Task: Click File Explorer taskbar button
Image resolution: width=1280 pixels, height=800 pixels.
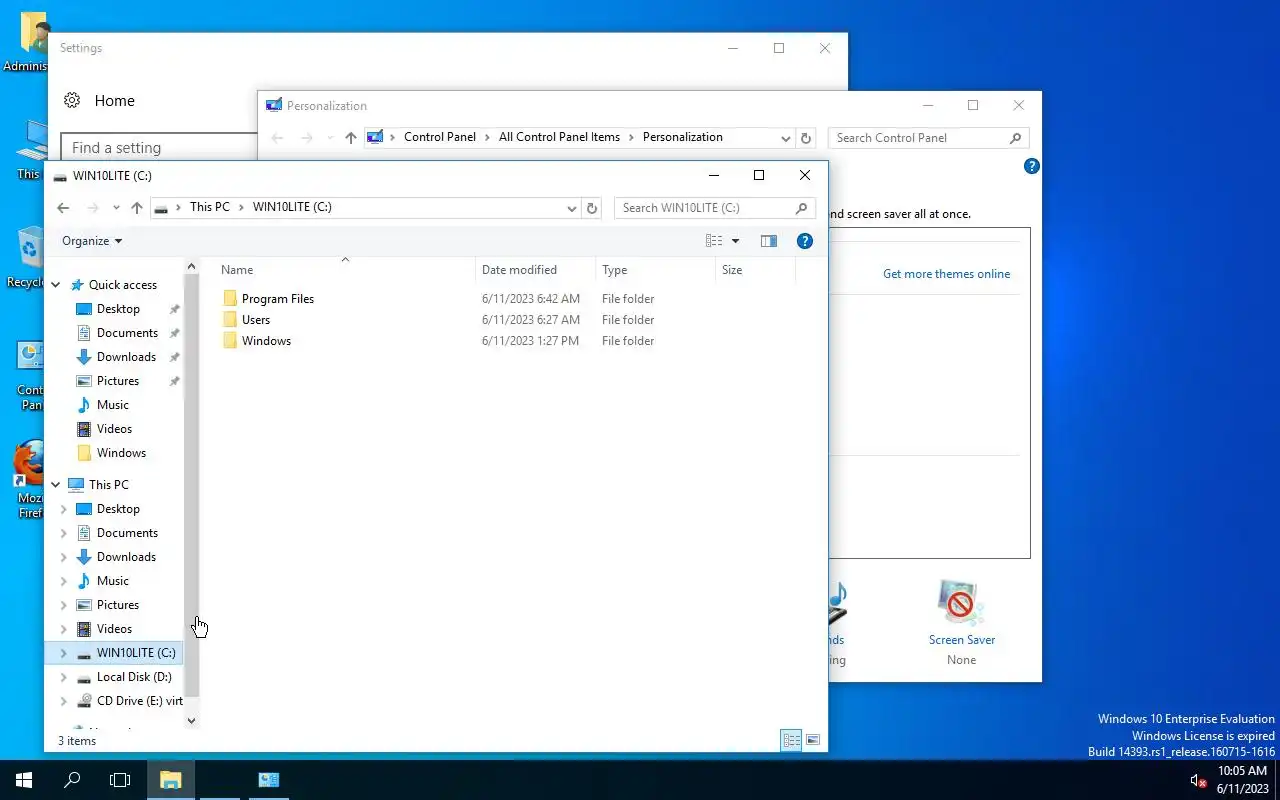Action: tap(170, 780)
